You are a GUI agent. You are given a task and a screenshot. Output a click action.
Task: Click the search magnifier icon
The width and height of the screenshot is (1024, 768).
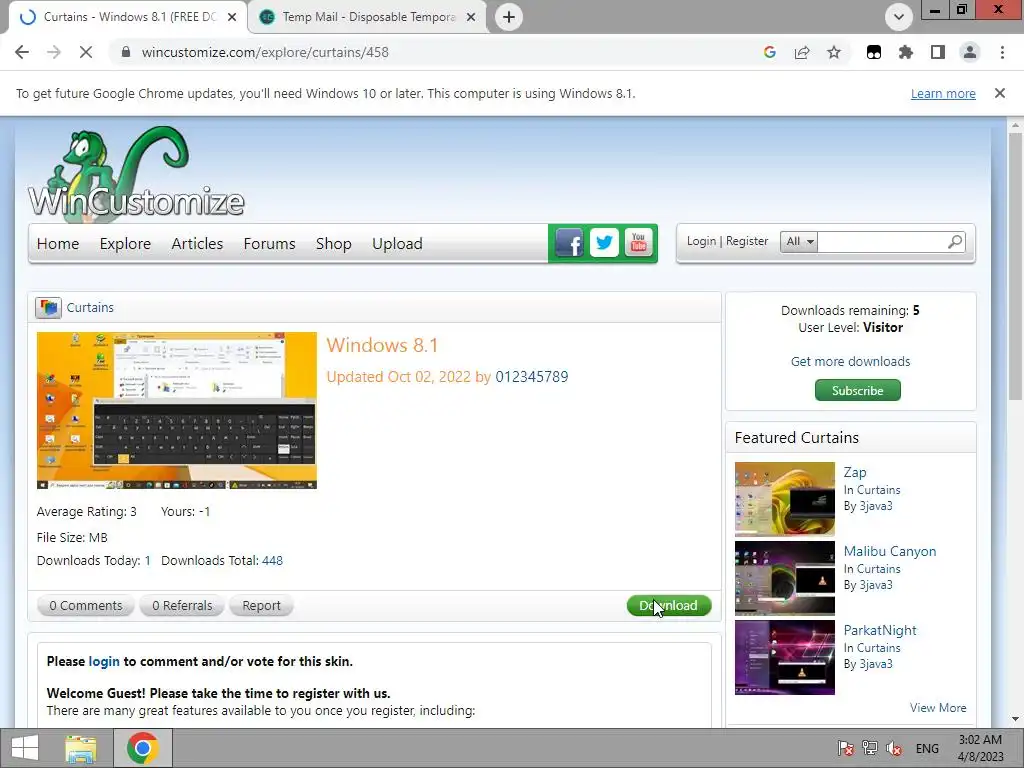(x=955, y=242)
